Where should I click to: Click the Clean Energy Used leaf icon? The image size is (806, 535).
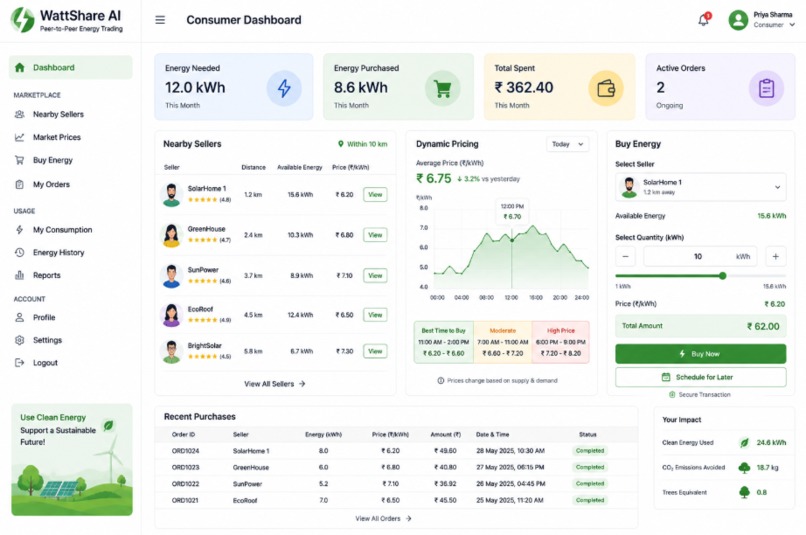744,442
